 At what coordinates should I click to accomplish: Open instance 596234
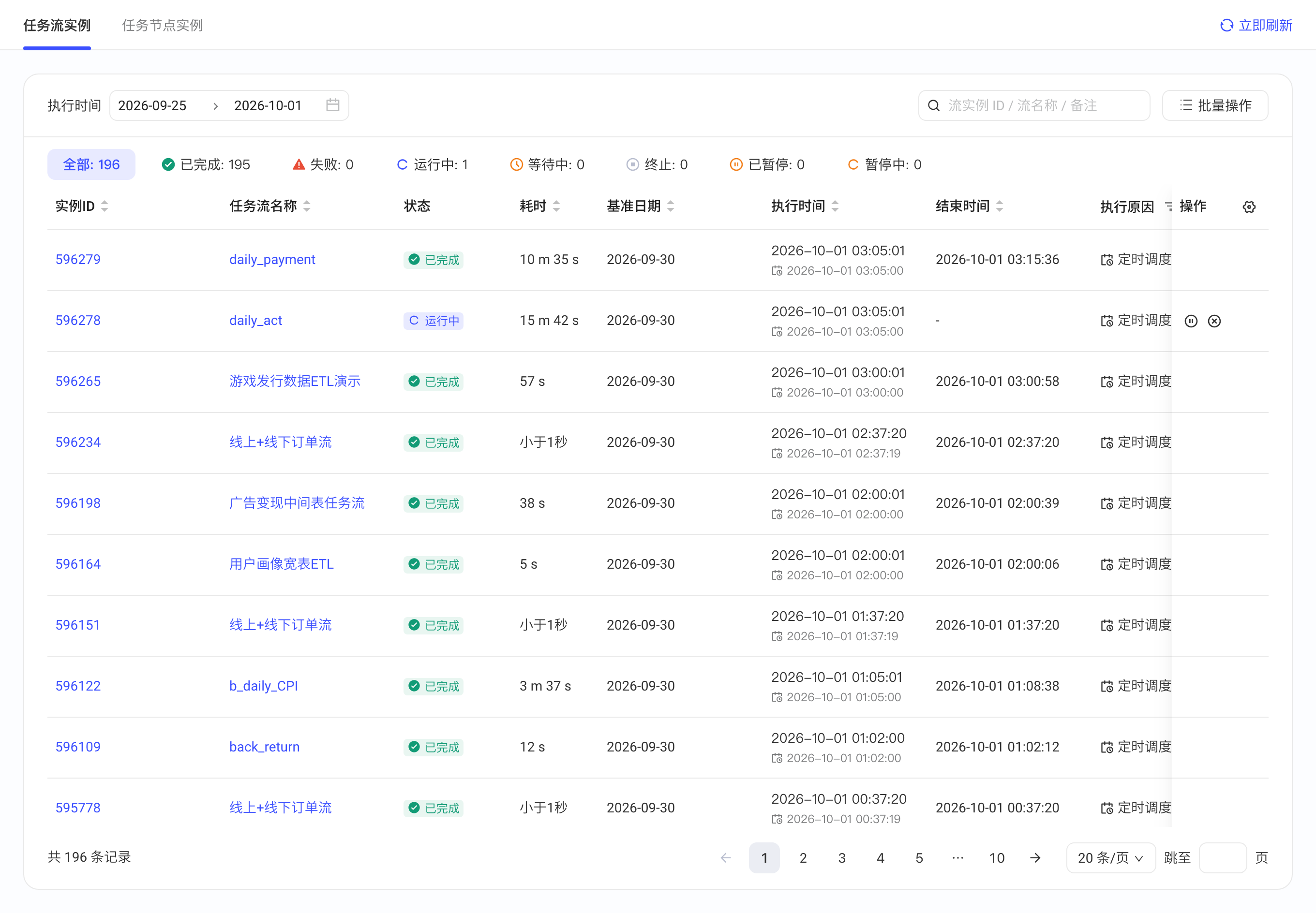tap(78, 442)
